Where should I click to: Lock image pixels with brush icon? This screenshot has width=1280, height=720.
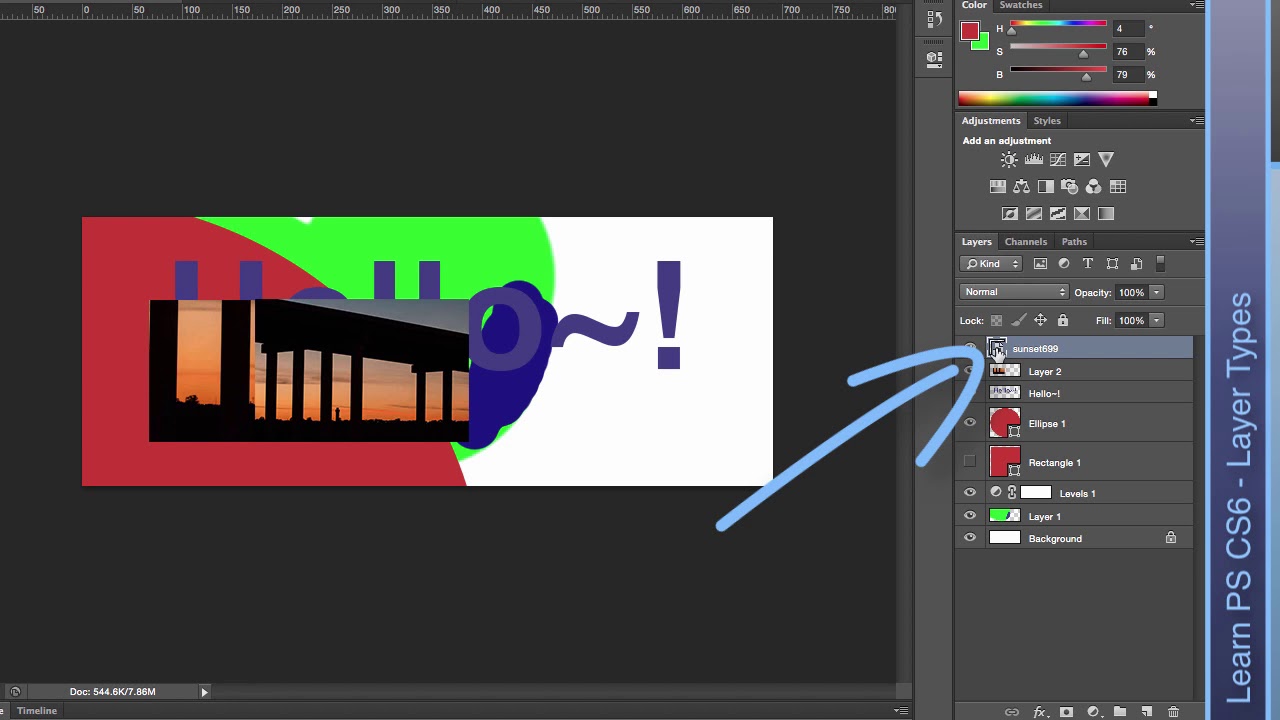pos(1018,321)
